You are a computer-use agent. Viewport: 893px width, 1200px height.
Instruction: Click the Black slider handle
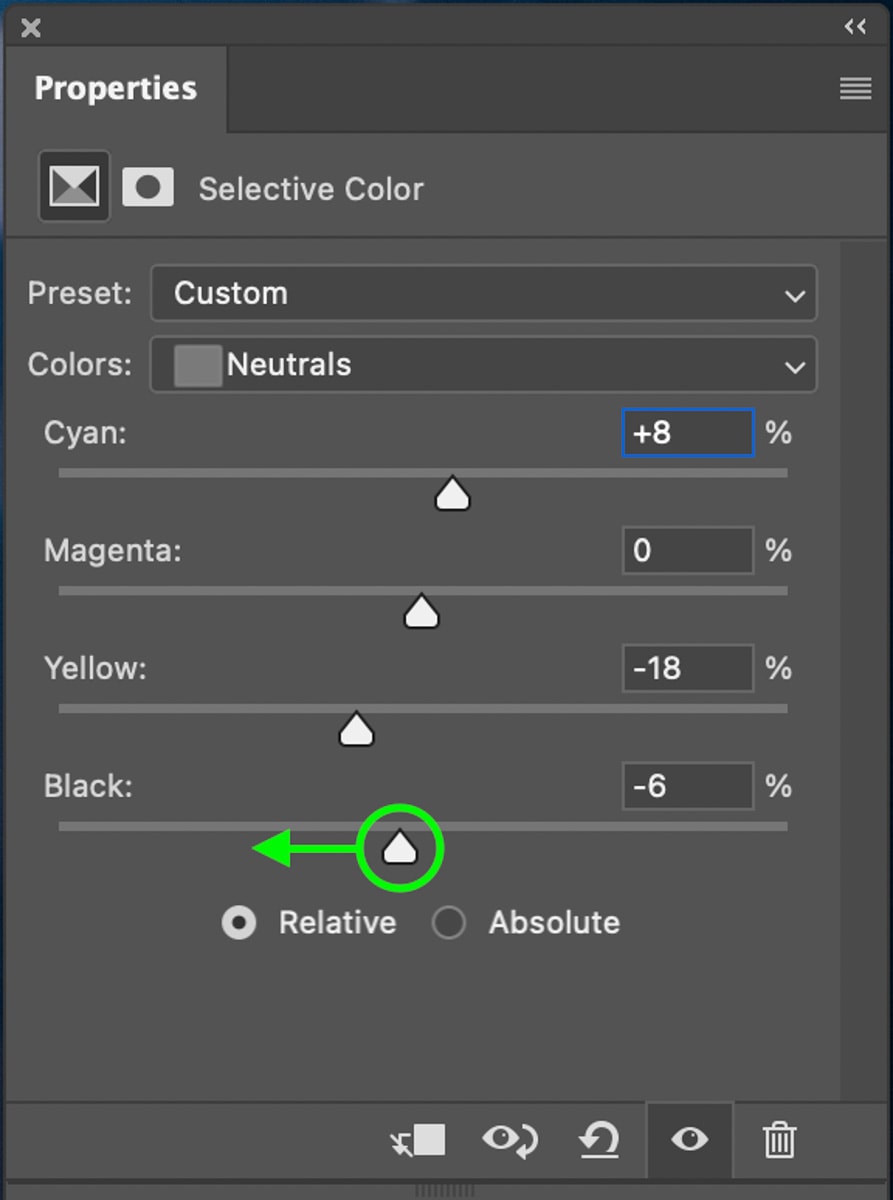tap(400, 848)
